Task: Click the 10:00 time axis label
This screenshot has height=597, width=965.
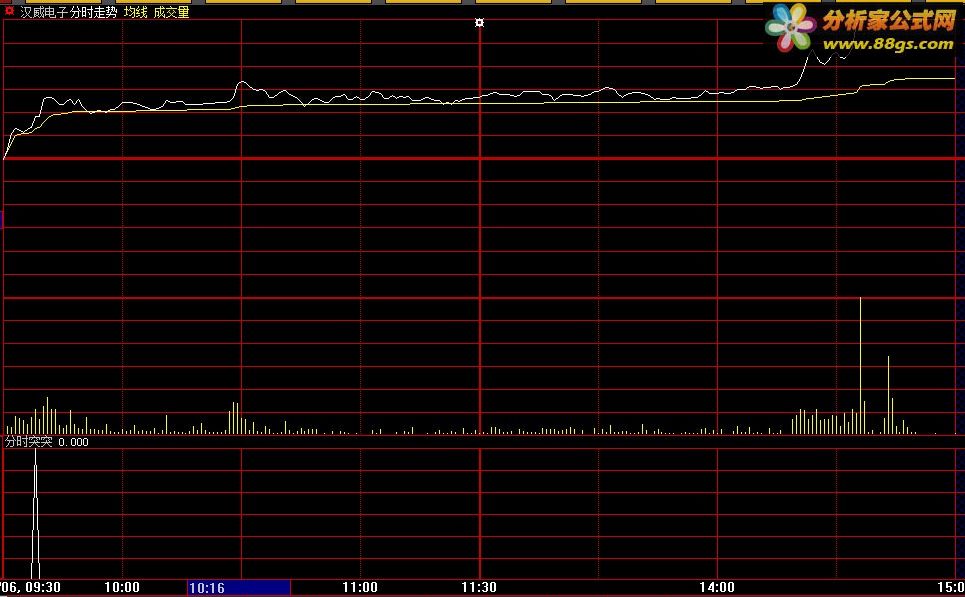Action: (122, 587)
